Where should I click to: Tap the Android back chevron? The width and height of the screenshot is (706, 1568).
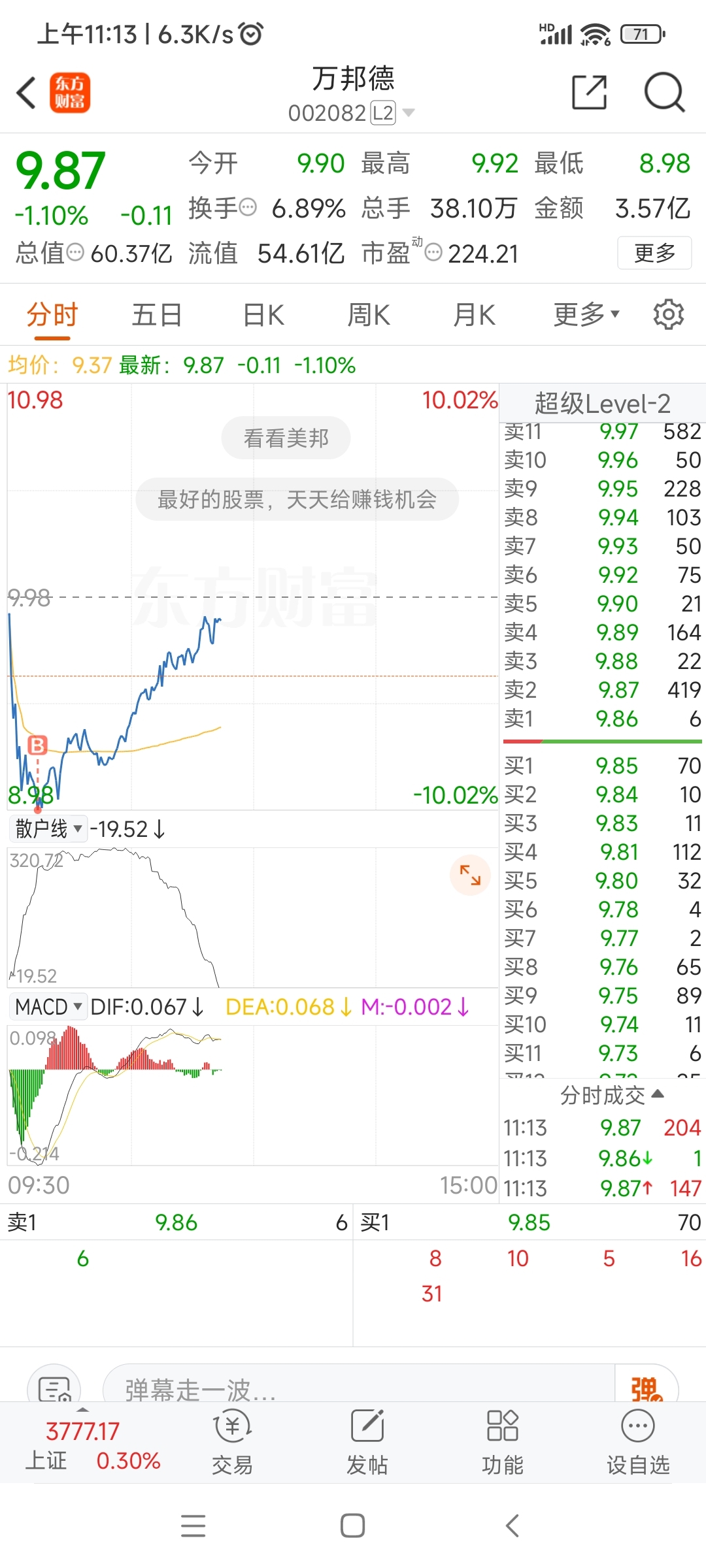513,1526
